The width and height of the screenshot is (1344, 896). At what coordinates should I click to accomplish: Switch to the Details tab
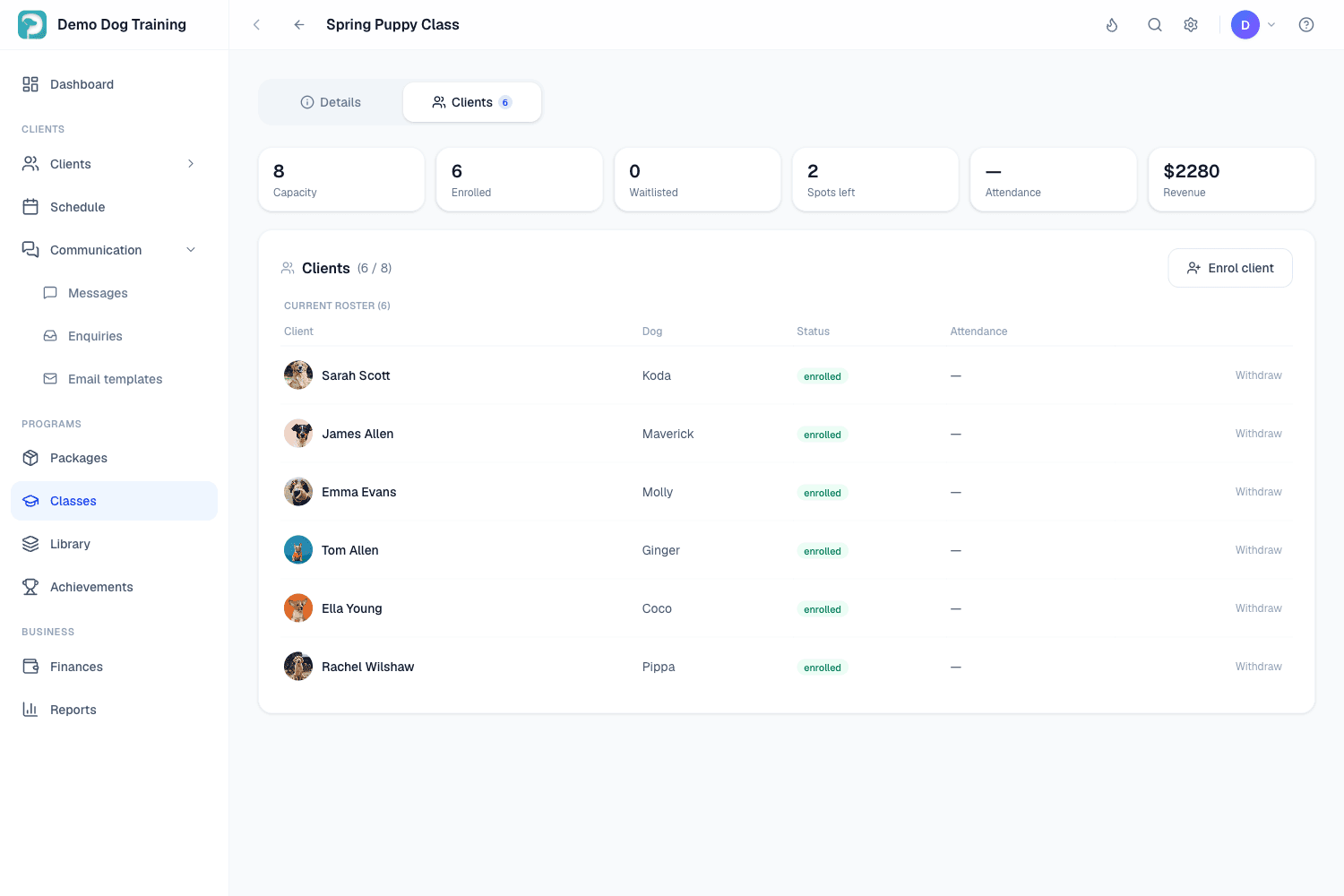click(331, 102)
